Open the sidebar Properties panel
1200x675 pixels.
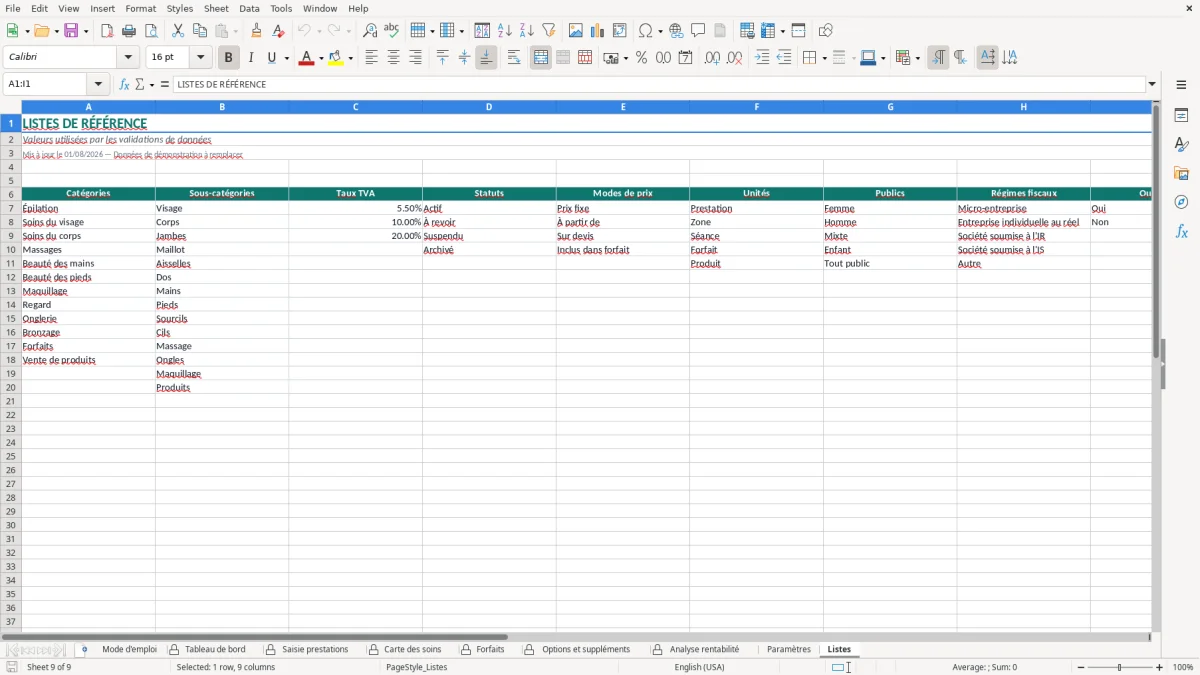coord(1181,116)
